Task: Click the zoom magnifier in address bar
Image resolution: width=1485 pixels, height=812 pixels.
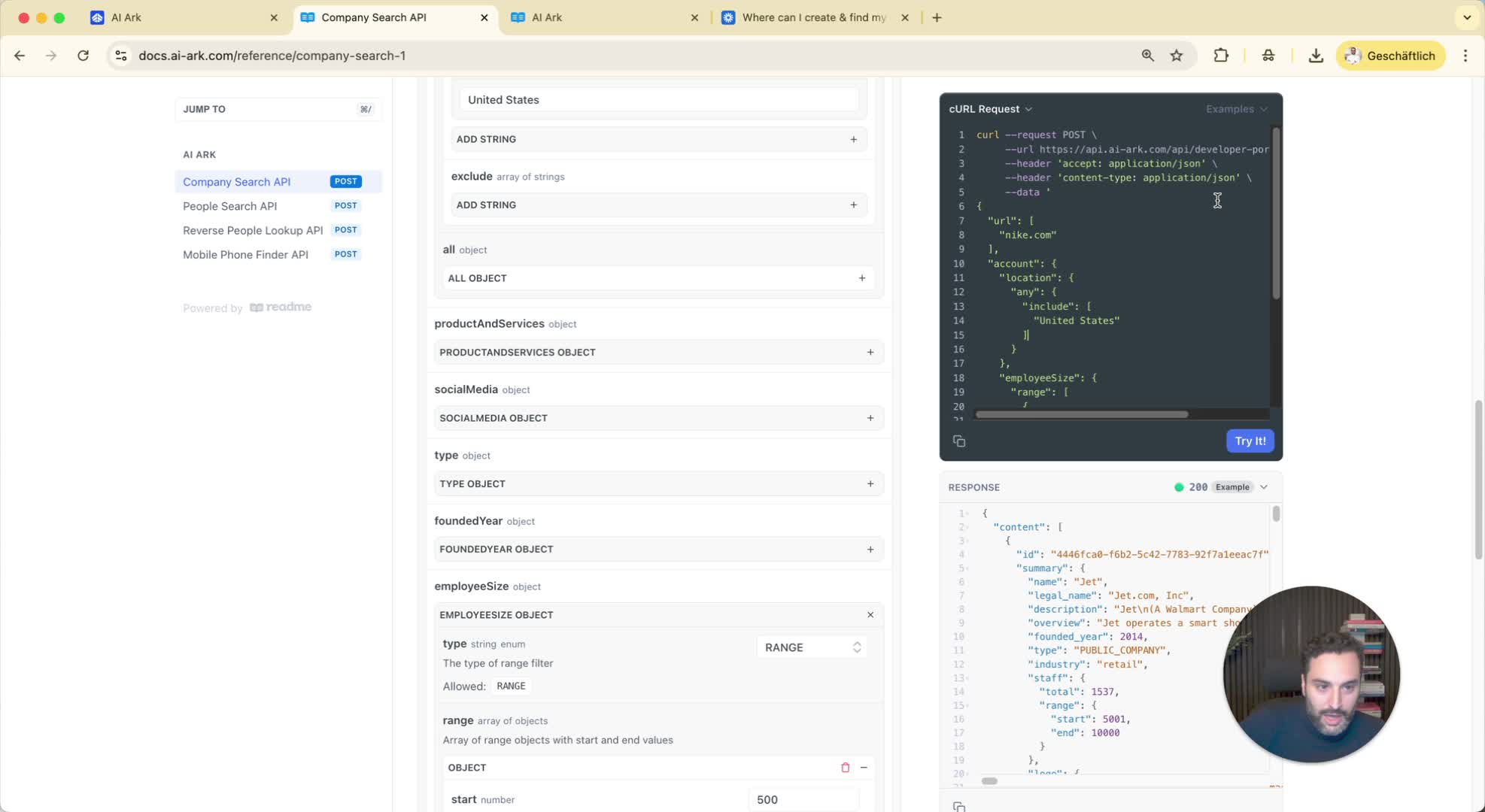Action: click(x=1147, y=56)
